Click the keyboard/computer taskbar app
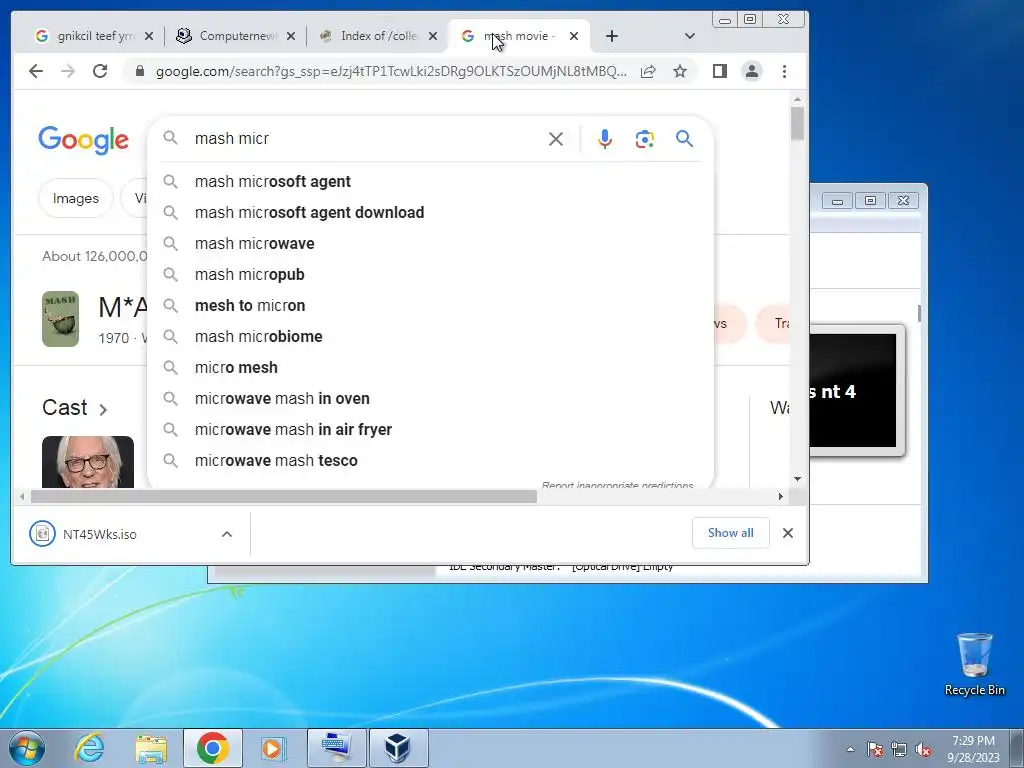Image resolution: width=1024 pixels, height=768 pixels. 337,748
